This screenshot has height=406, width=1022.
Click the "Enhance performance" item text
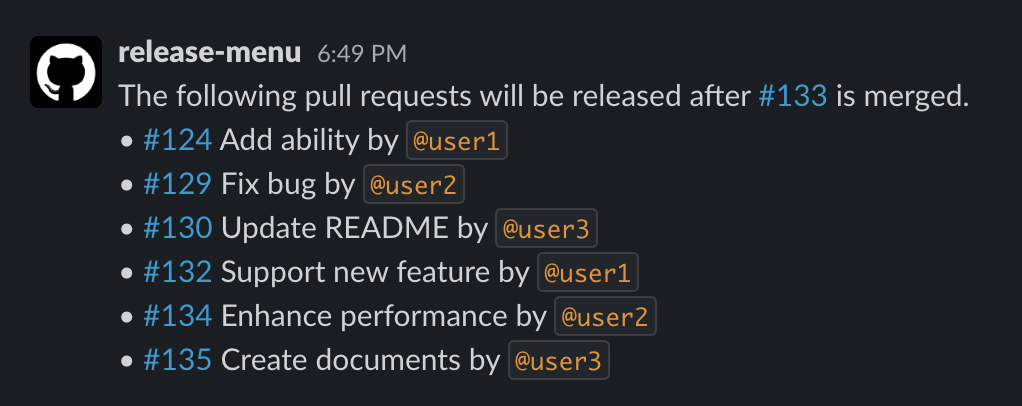(364, 317)
